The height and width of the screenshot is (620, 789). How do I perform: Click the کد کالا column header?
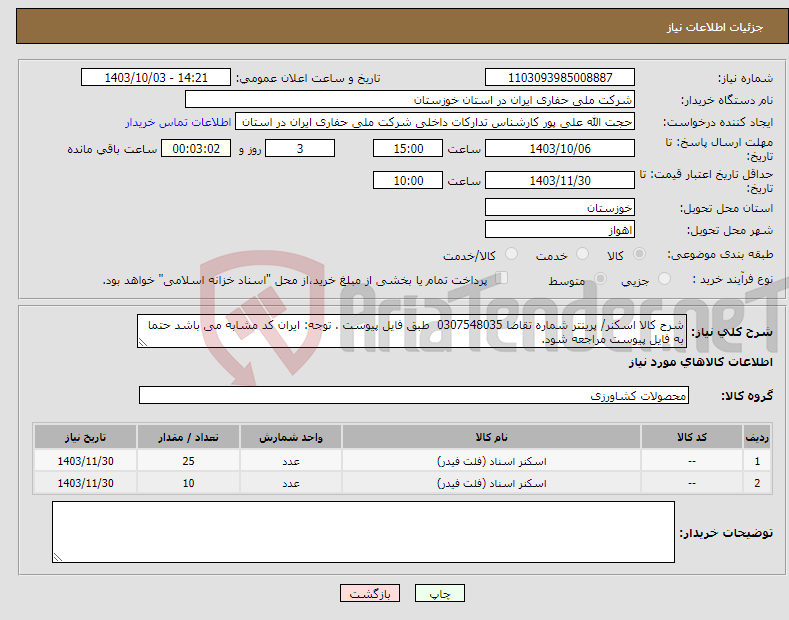[692, 437]
